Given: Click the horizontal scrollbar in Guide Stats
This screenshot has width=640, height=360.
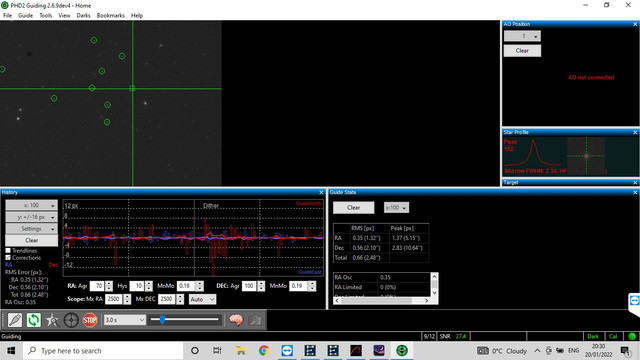Looking at the screenshot, I should coord(381,301).
